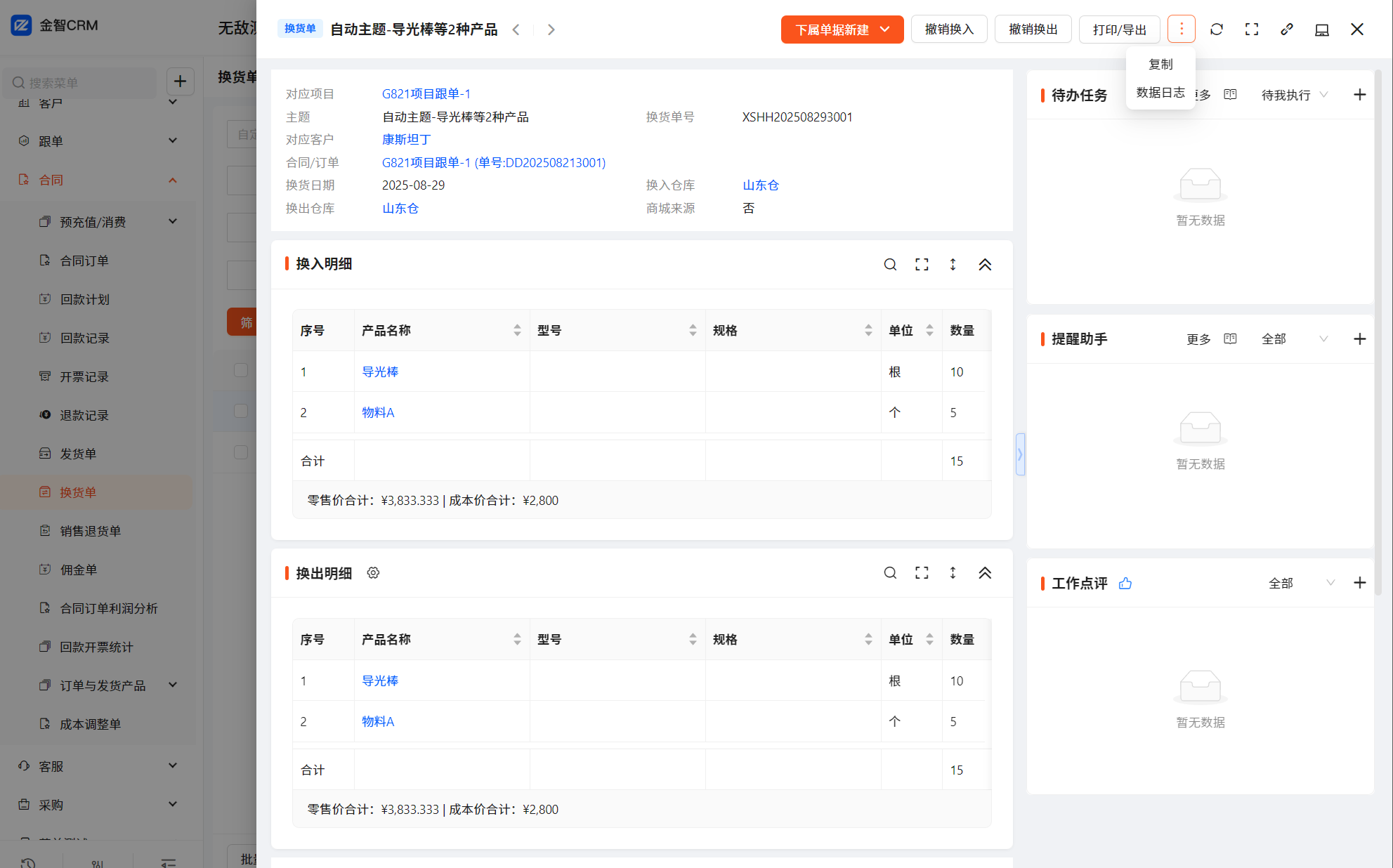Open contract link 单号:DD202508213001
1393x868 pixels.
tap(494, 162)
